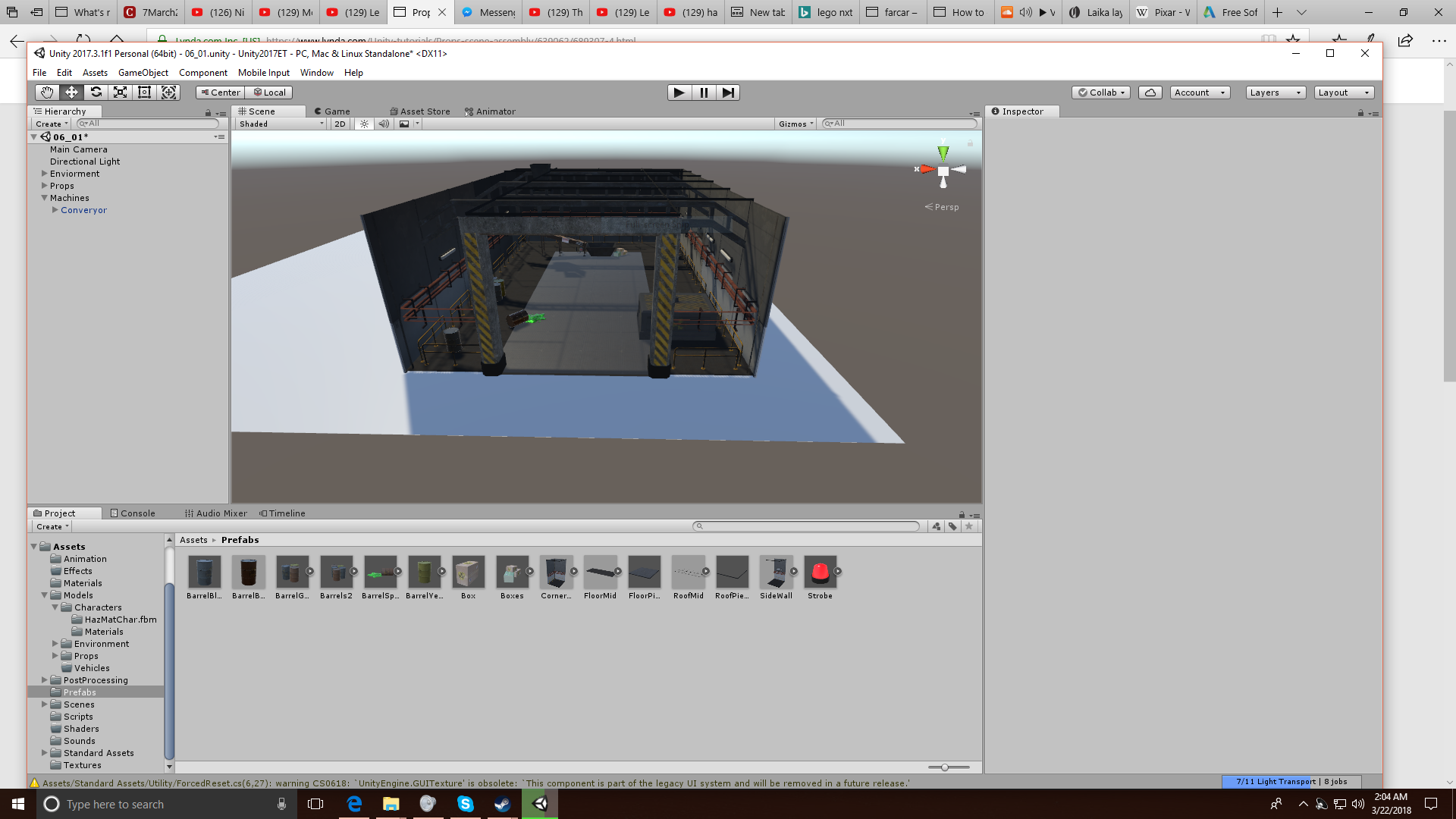Viewport: 1456px width, 819px height.
Task: Expand the Enviorment hierarchy object
Action: click(x=44, y=174)
